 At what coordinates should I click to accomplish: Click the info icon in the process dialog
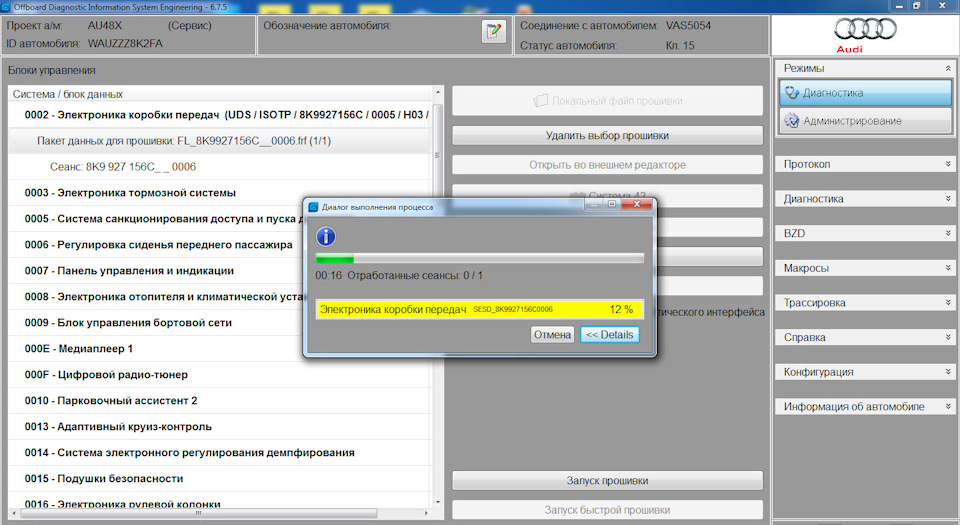(x=326, y=236)
